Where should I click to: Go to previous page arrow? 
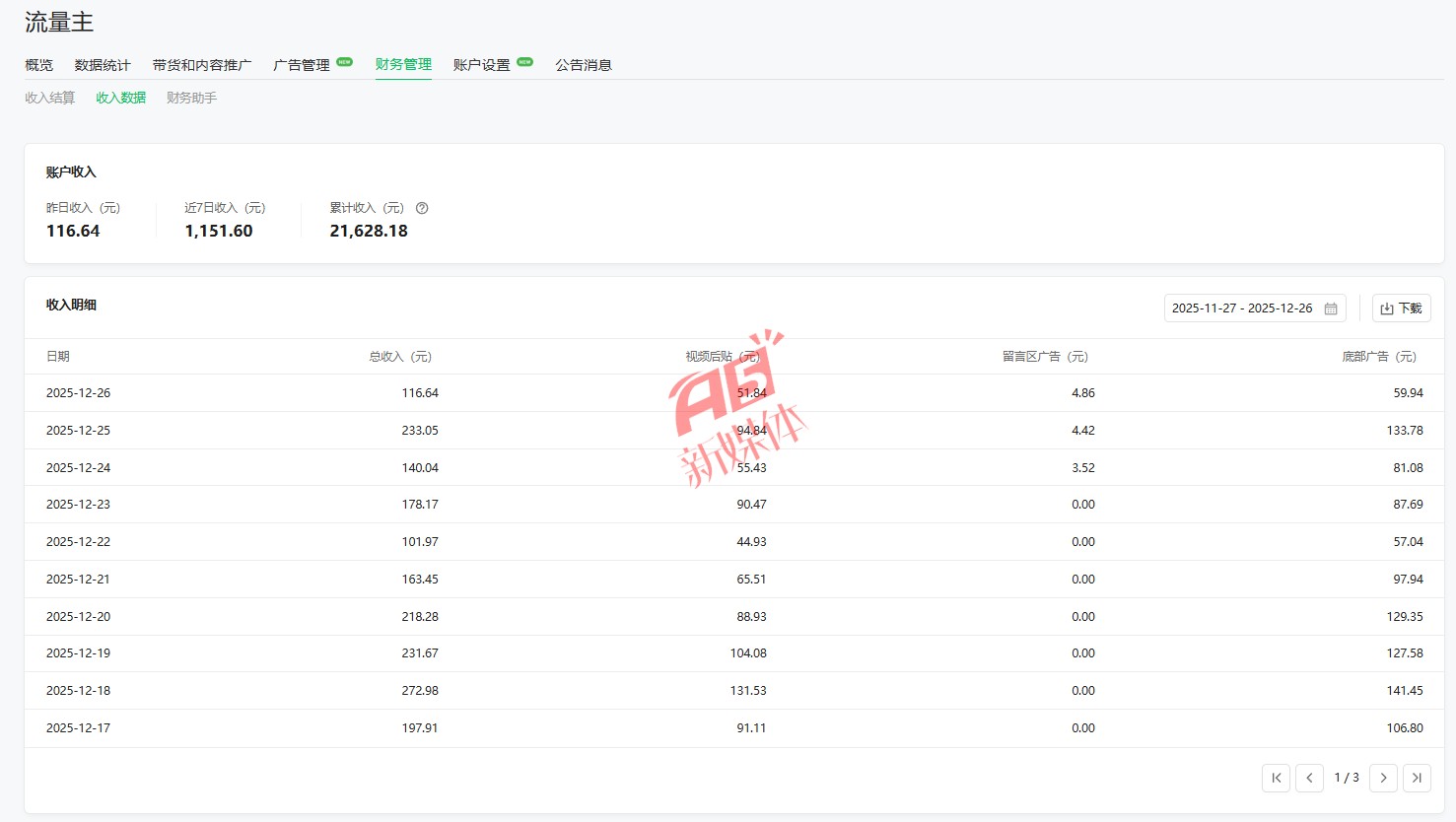pos(1309,778)
